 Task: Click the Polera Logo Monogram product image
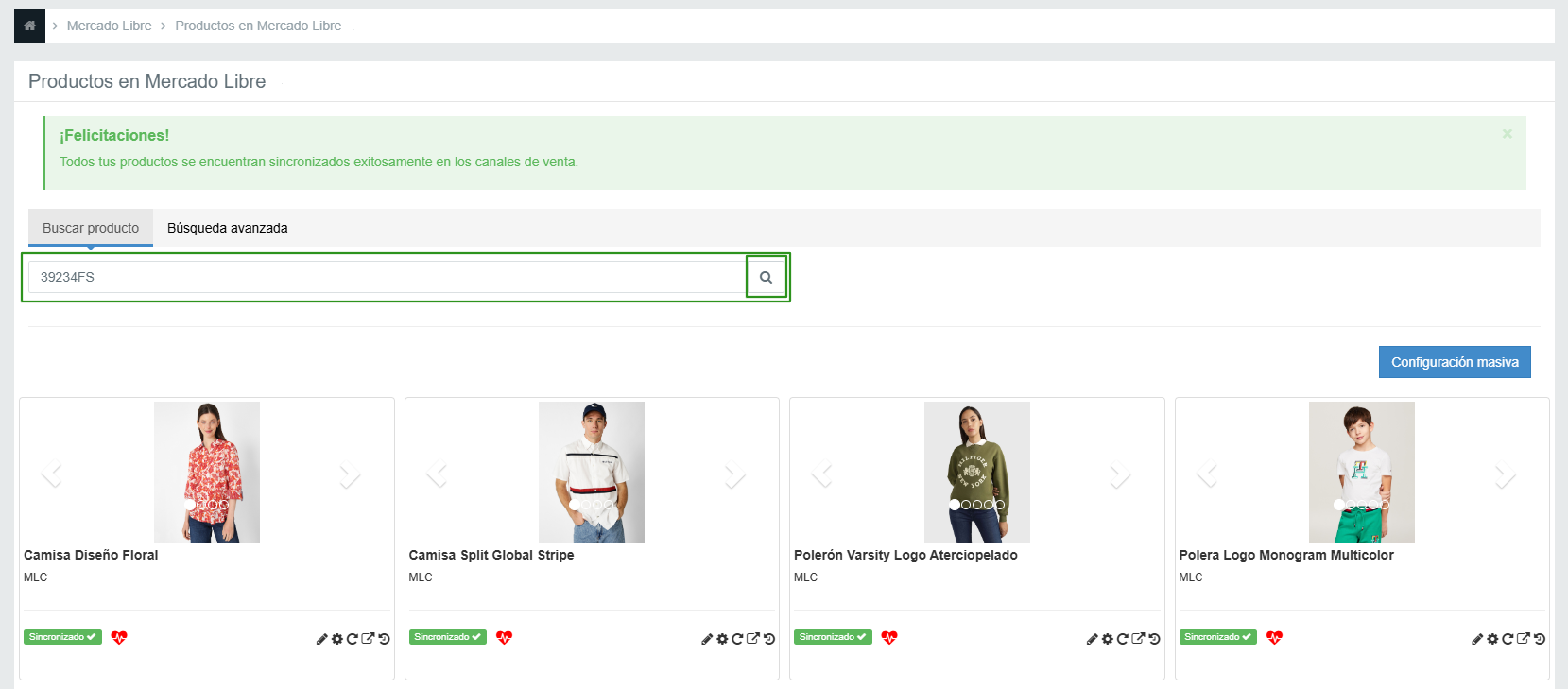pyautogui.click(x=1362, y=473)
